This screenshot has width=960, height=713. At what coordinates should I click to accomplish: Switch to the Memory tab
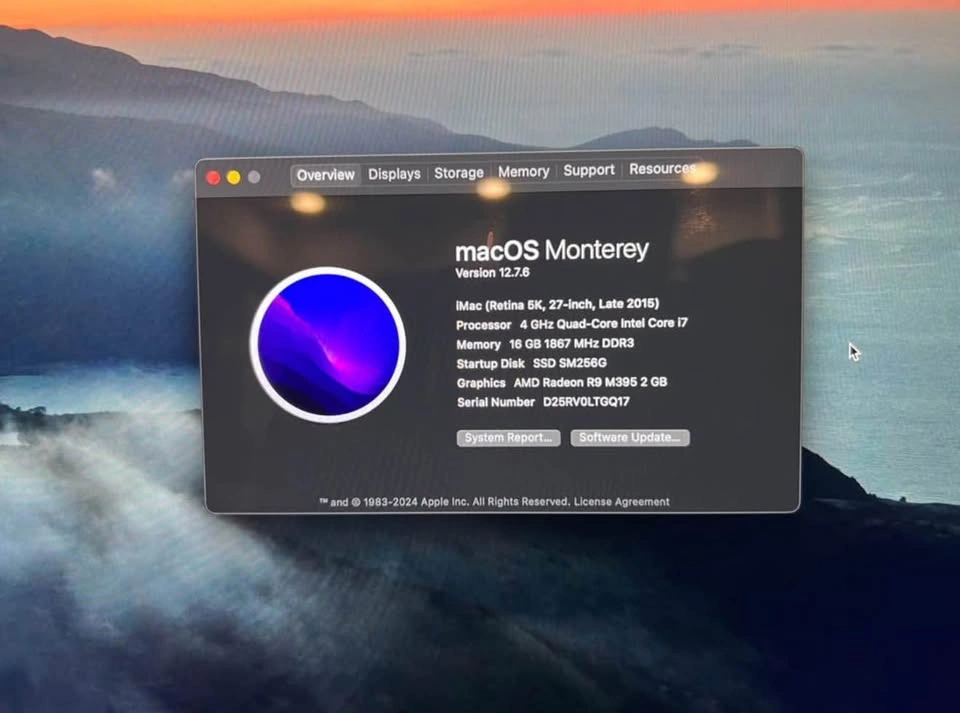click(x=523, y=171)
